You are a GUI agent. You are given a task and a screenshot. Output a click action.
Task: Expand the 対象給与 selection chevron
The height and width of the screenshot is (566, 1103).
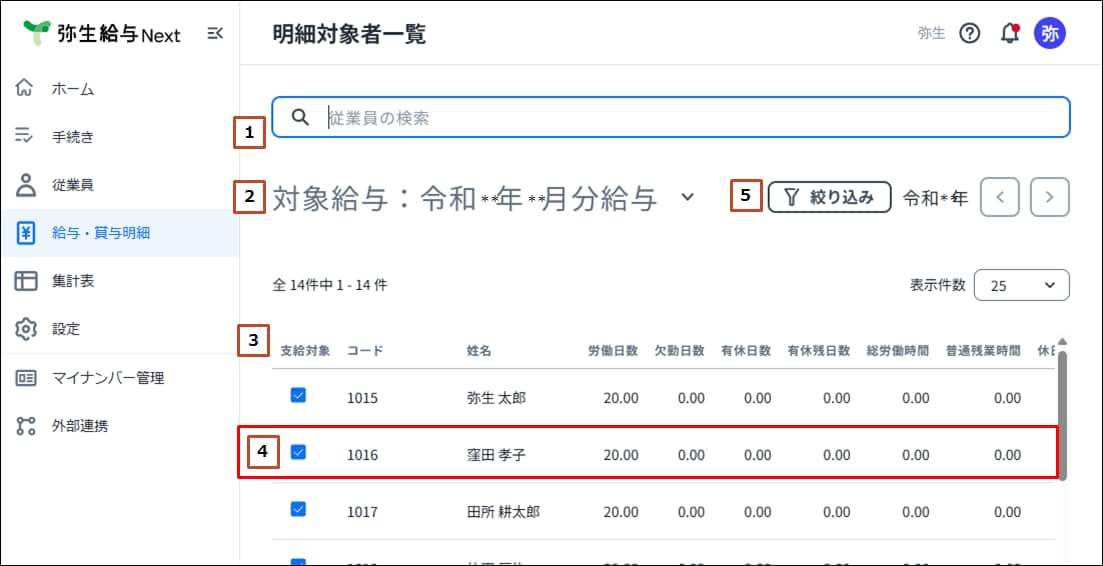[688, 198]
